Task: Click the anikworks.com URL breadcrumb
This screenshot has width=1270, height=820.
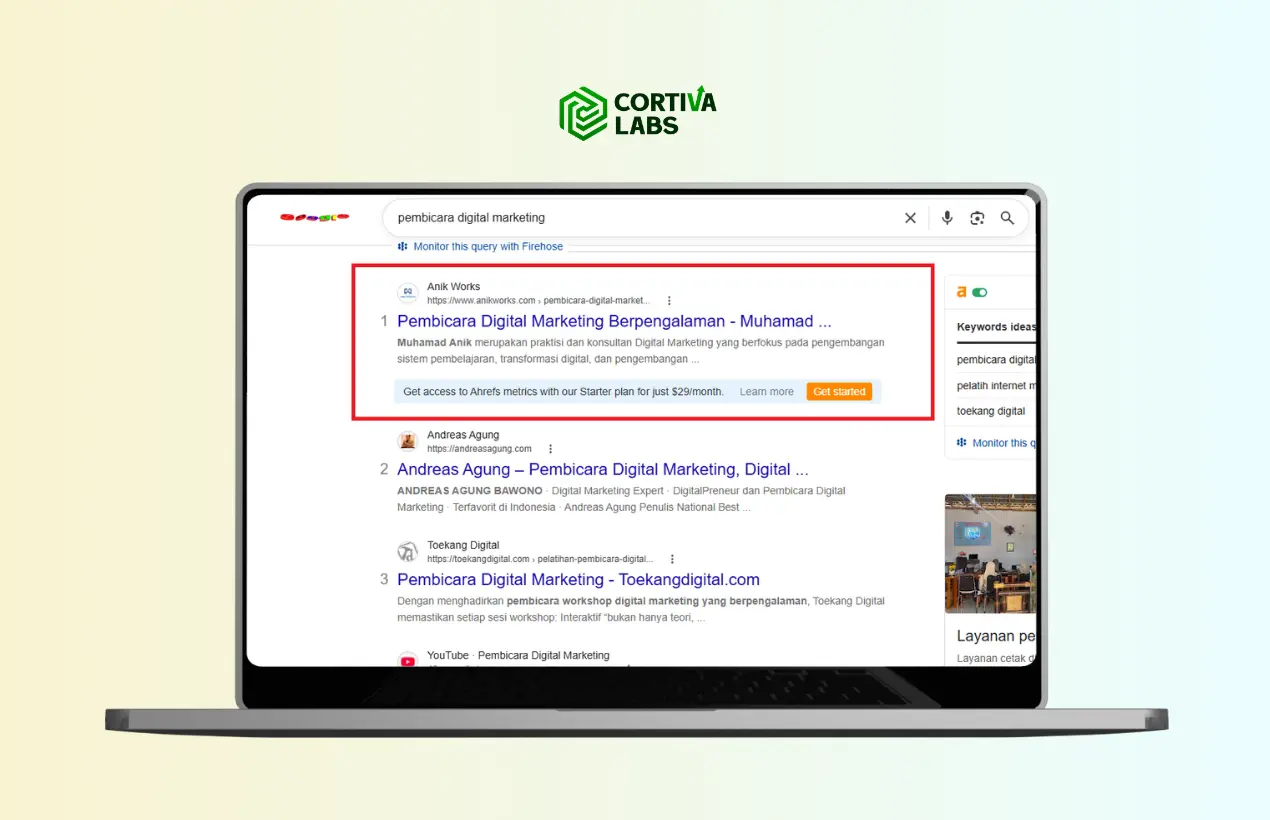Action: (538, 300)
